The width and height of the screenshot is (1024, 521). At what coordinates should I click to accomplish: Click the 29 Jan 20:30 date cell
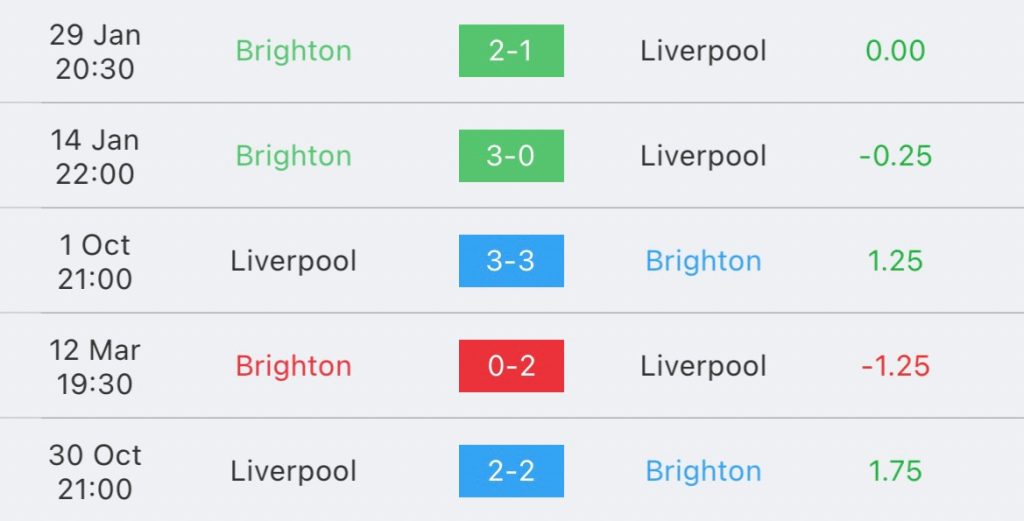[95, 52]
